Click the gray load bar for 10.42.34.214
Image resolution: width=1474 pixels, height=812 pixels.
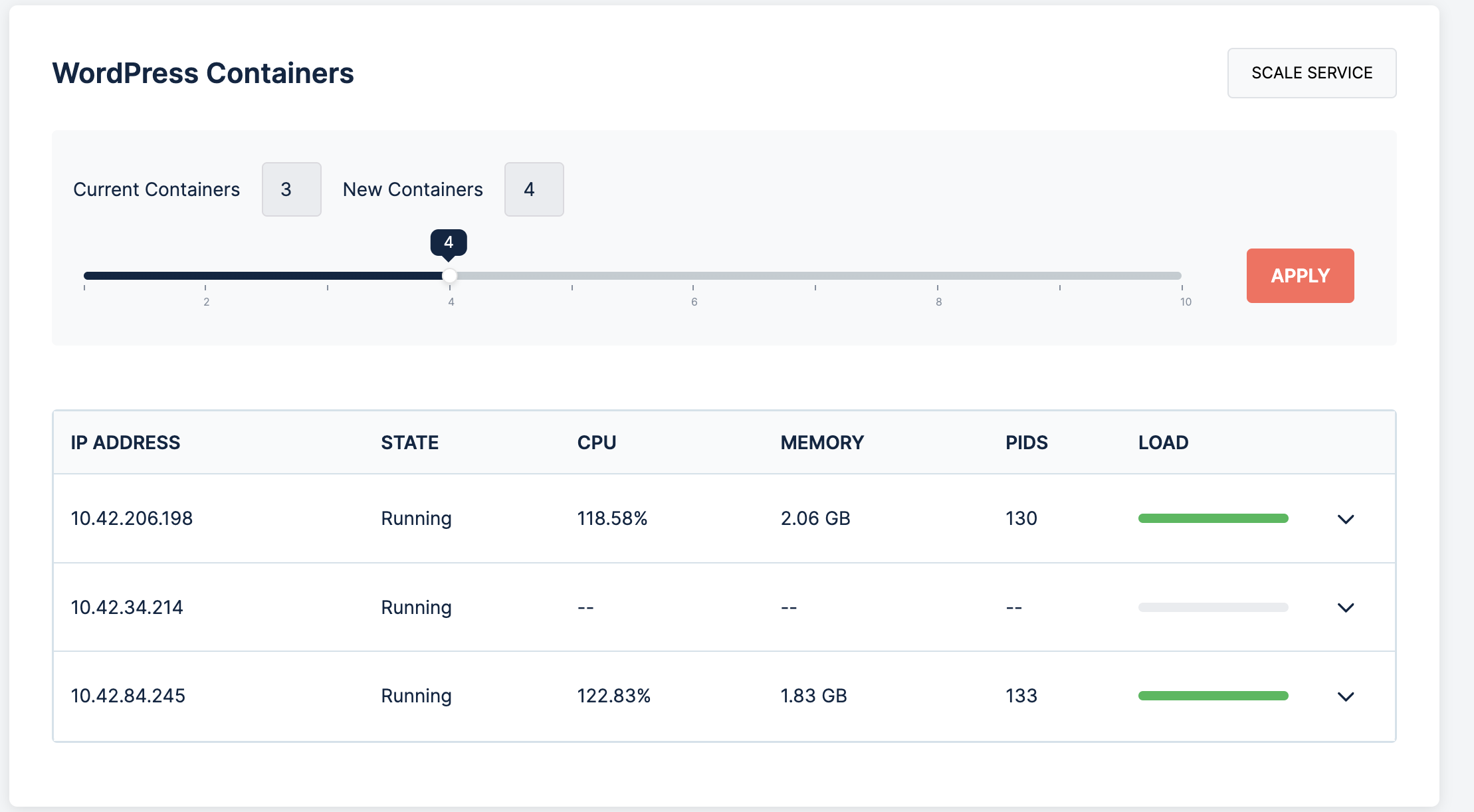click(x=1213, y=607)
